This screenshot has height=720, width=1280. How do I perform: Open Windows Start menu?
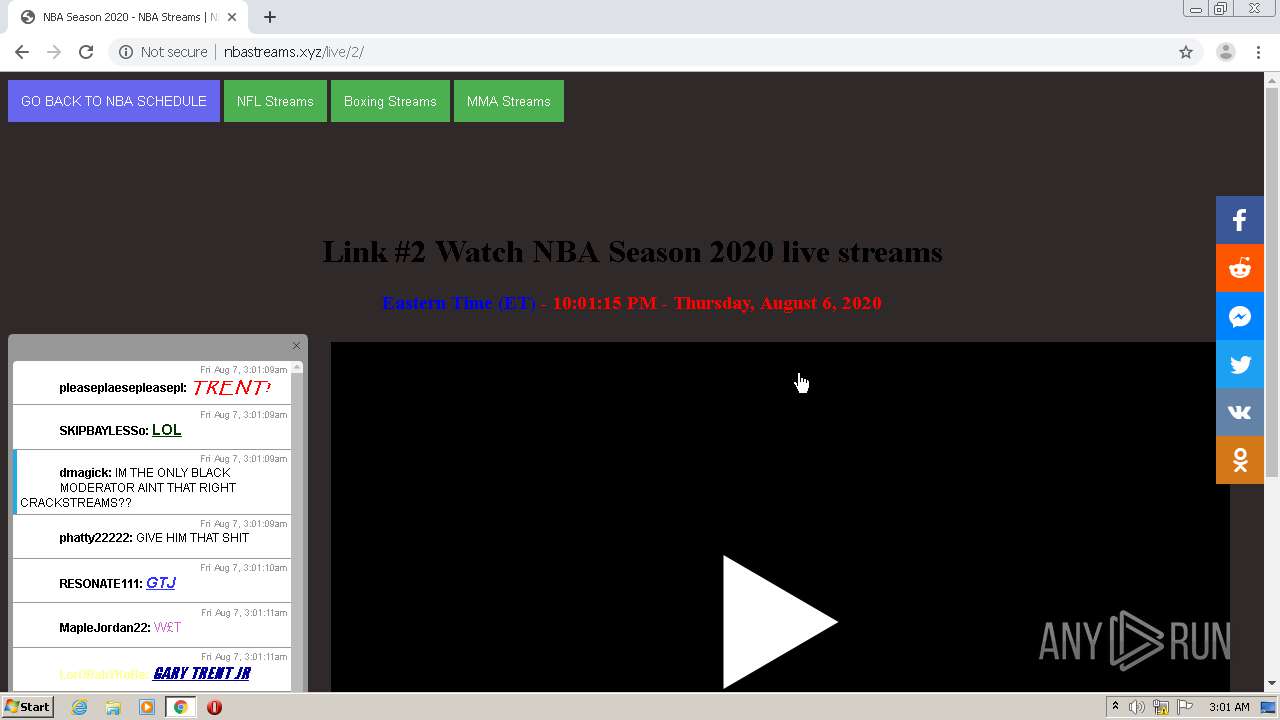(28, 706)
